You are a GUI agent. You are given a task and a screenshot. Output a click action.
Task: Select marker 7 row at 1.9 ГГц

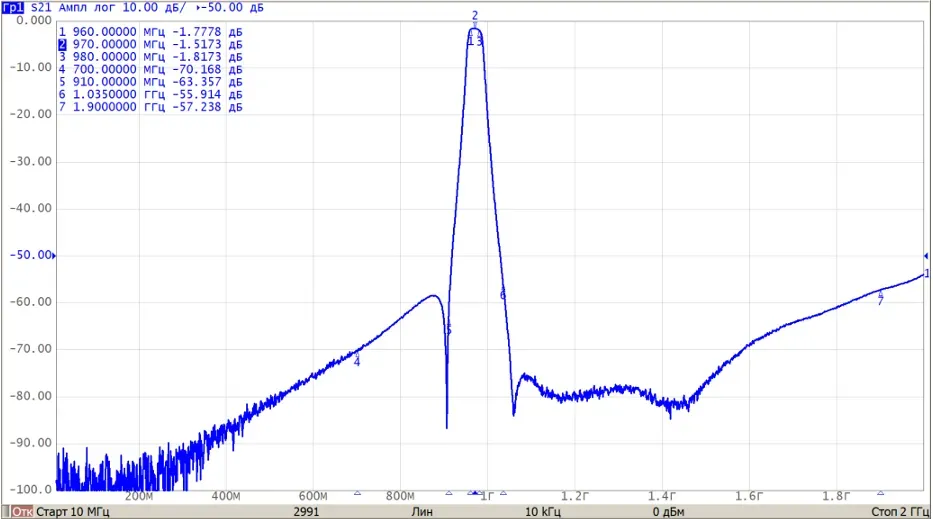pos(150,107)
